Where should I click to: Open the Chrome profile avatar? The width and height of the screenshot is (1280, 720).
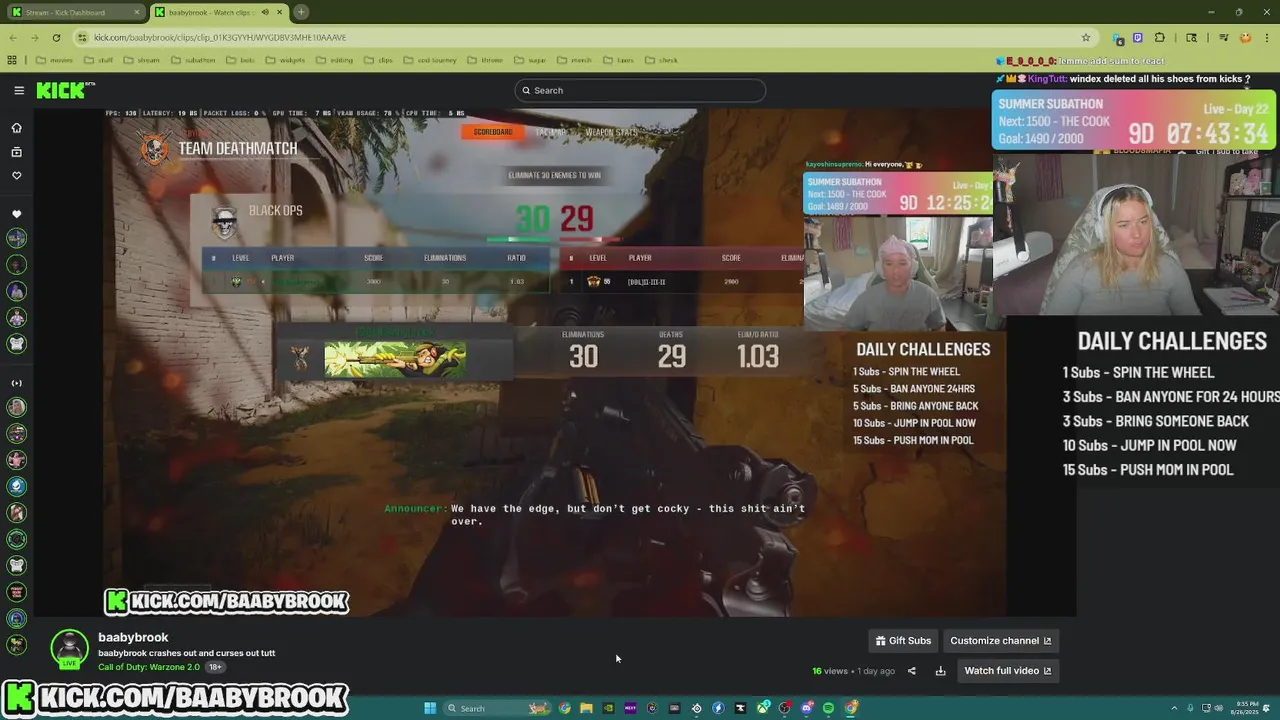click(x=1245, y=37)
